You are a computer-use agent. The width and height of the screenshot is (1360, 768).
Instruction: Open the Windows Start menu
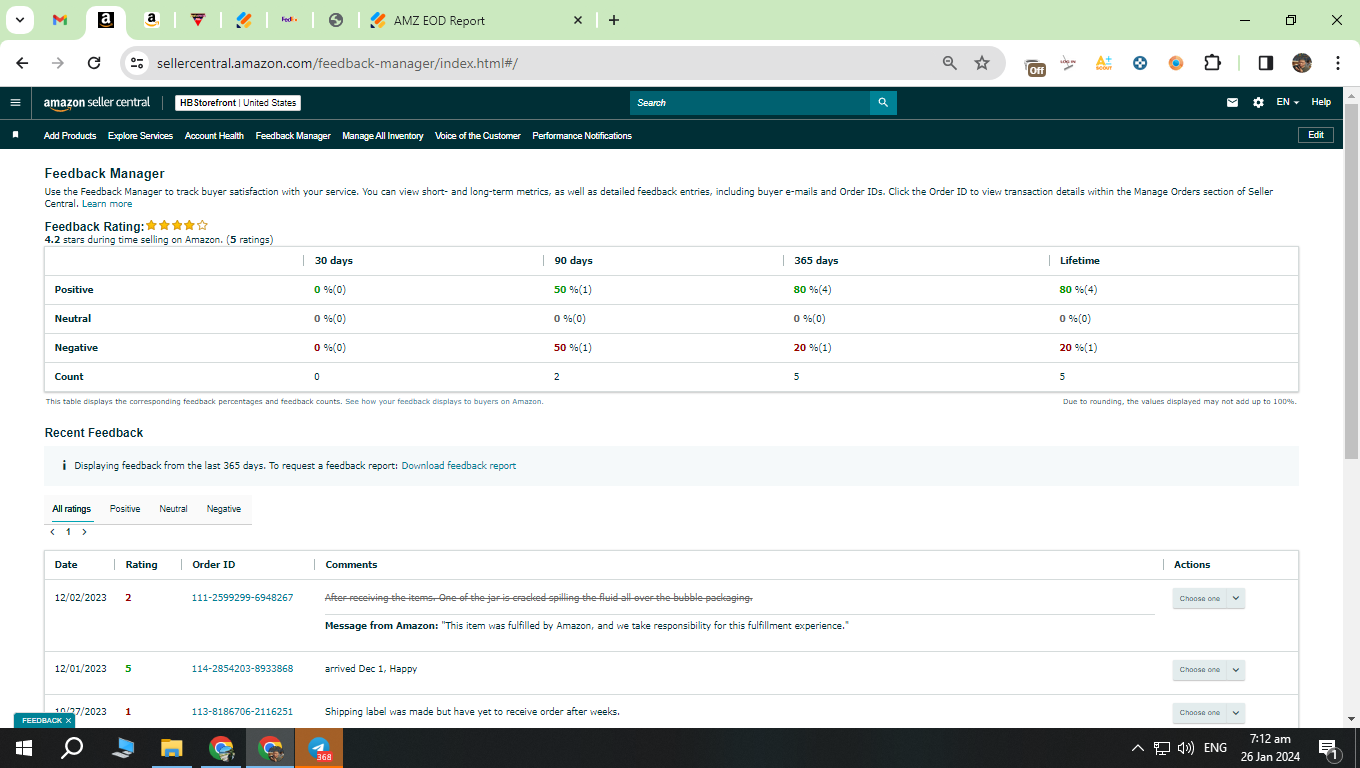(x=24, y=748)
